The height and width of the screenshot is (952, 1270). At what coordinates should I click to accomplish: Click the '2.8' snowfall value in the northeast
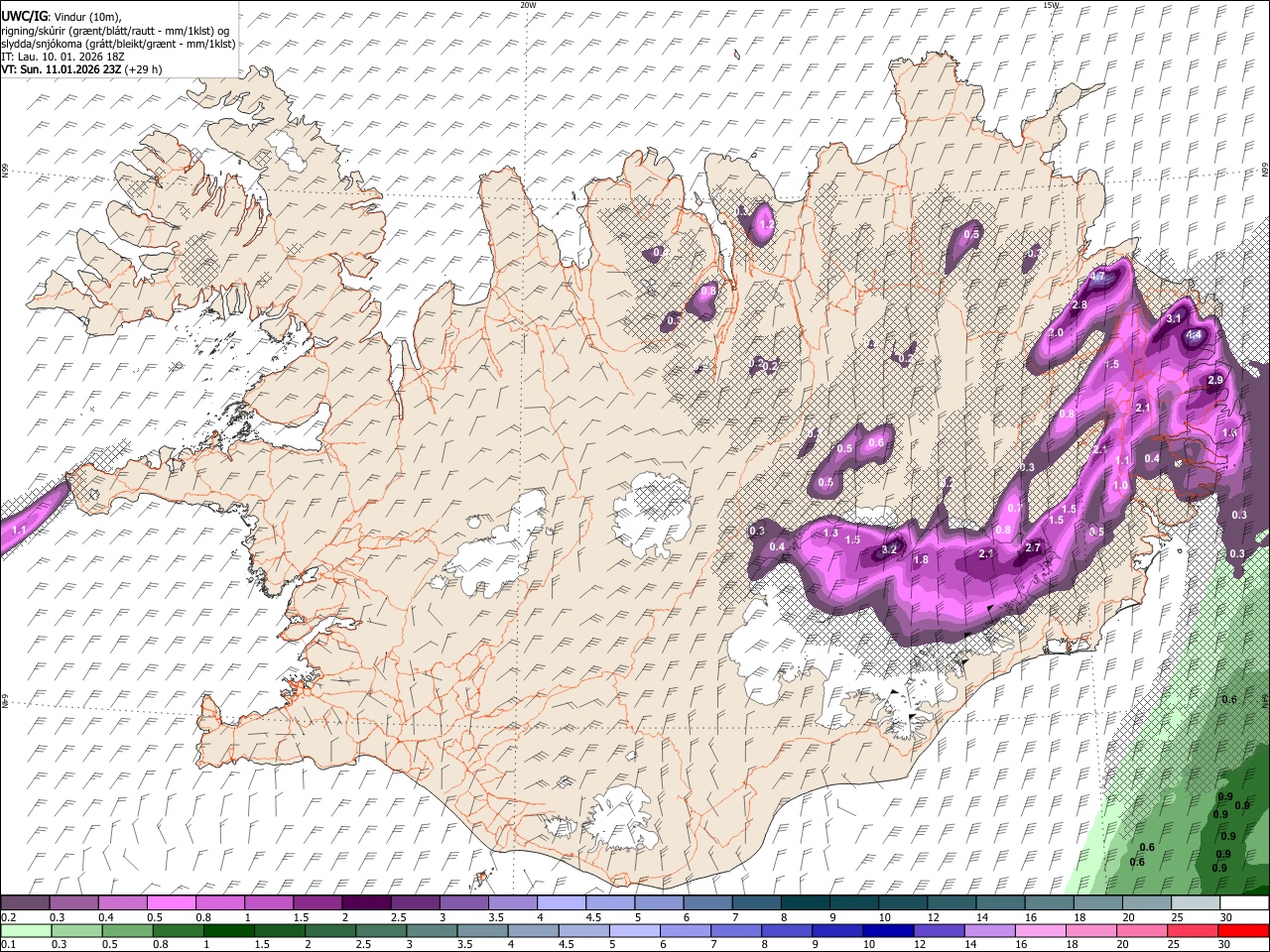[1080, 304]
